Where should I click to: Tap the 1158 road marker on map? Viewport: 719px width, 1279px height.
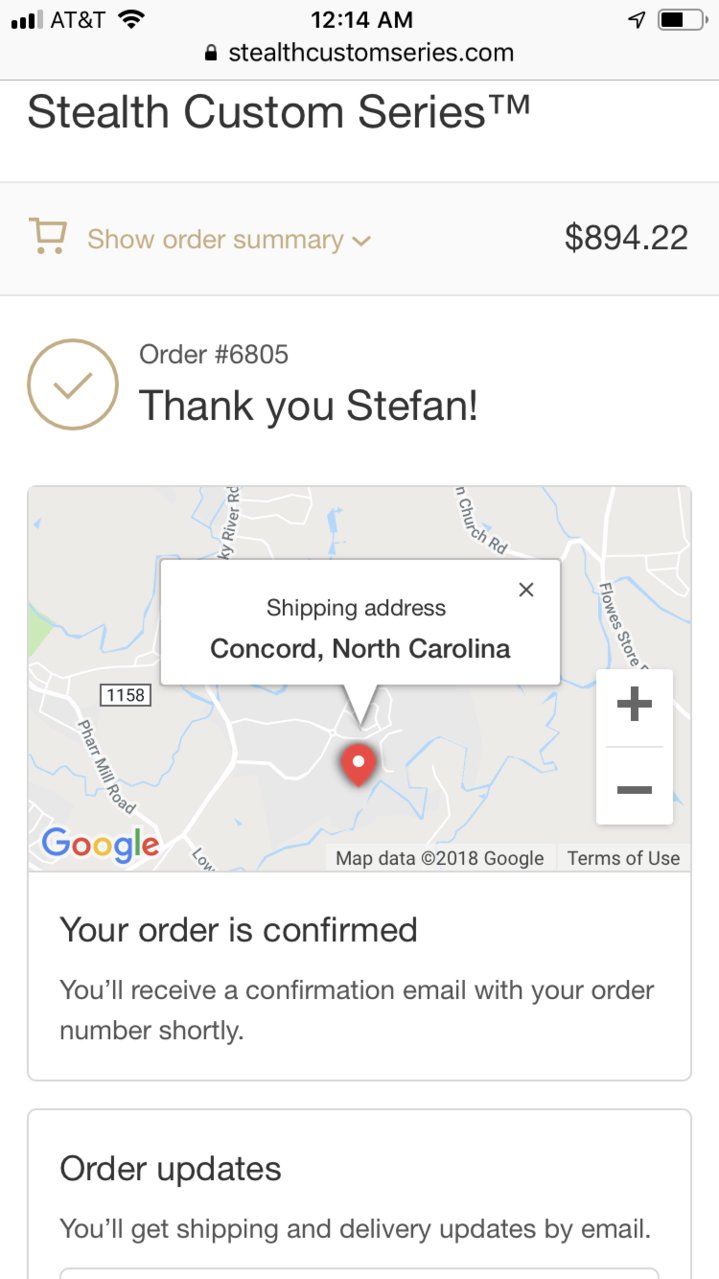tap(126, 694)
